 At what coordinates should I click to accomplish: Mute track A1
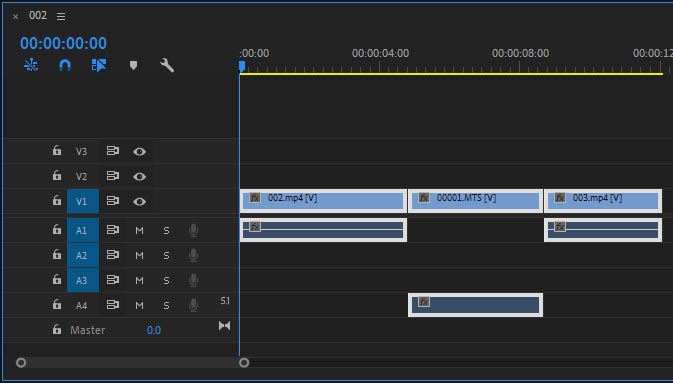(x=139, y=231)
